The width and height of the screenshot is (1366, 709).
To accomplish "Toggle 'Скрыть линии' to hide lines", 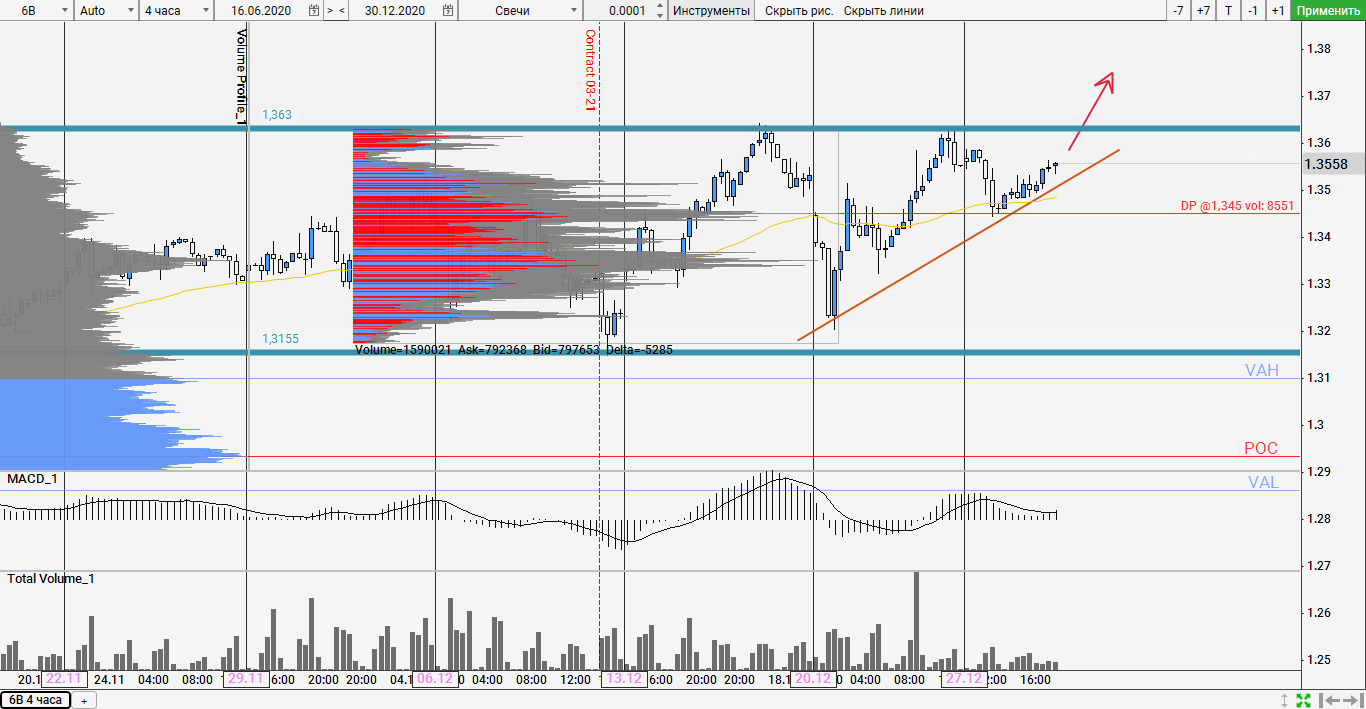I will 883,11.
